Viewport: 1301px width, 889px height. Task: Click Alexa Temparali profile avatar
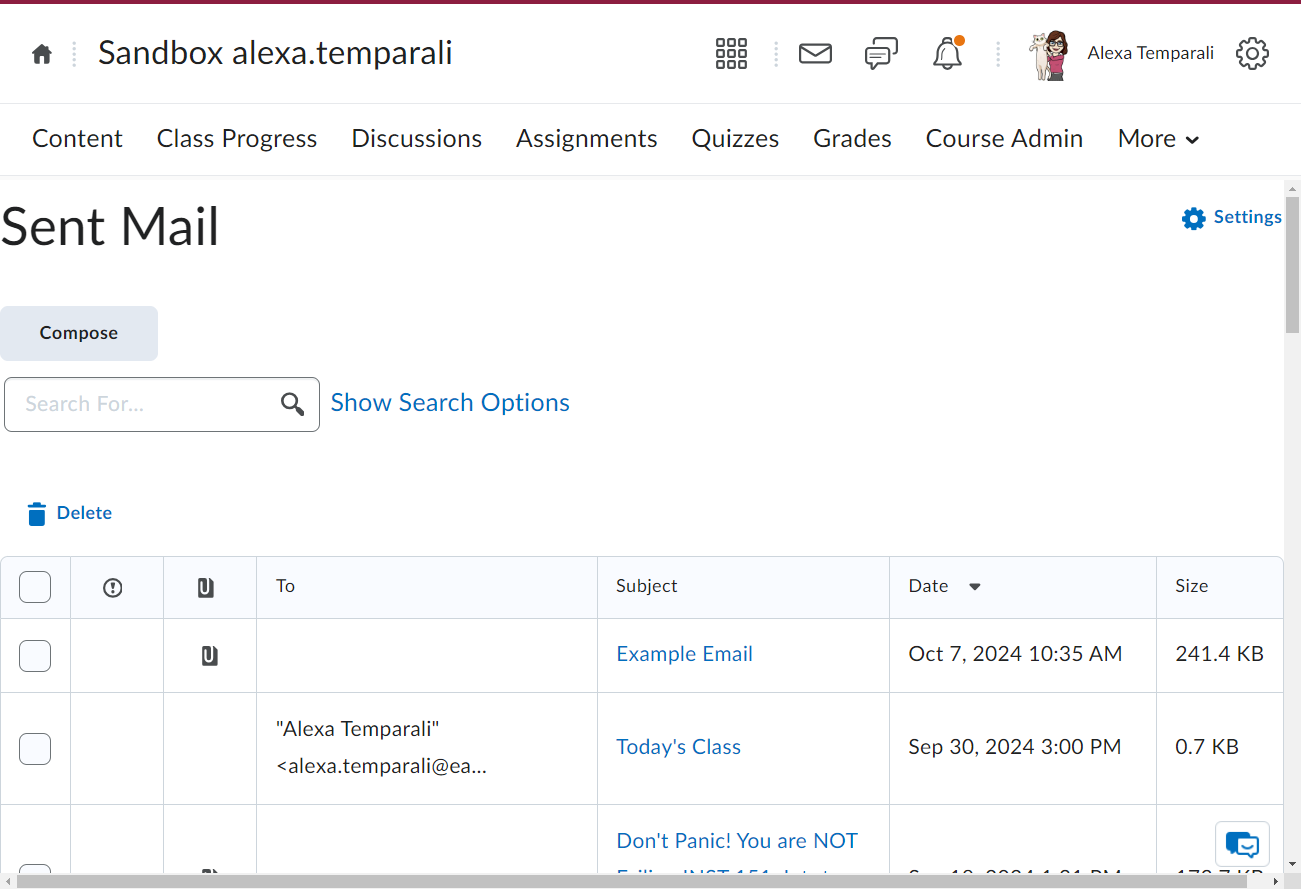(x=1049, y=55)
